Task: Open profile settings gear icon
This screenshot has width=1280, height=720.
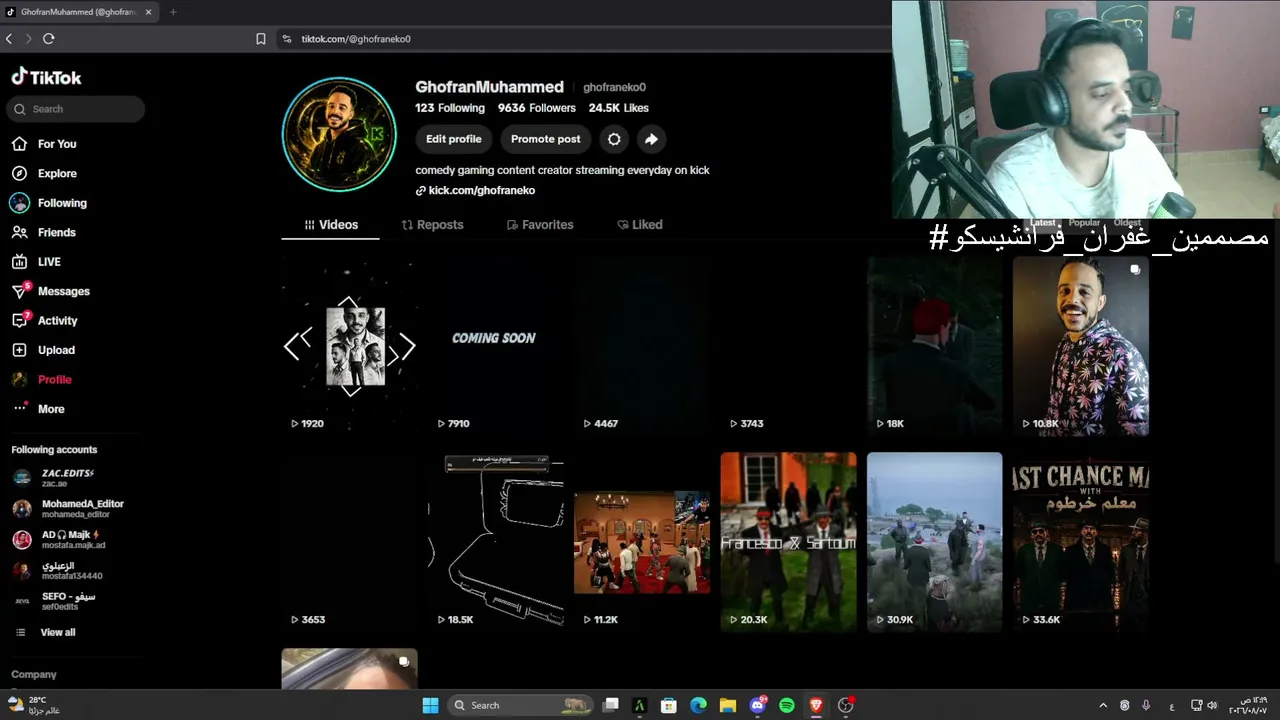Action: [614, 139]
